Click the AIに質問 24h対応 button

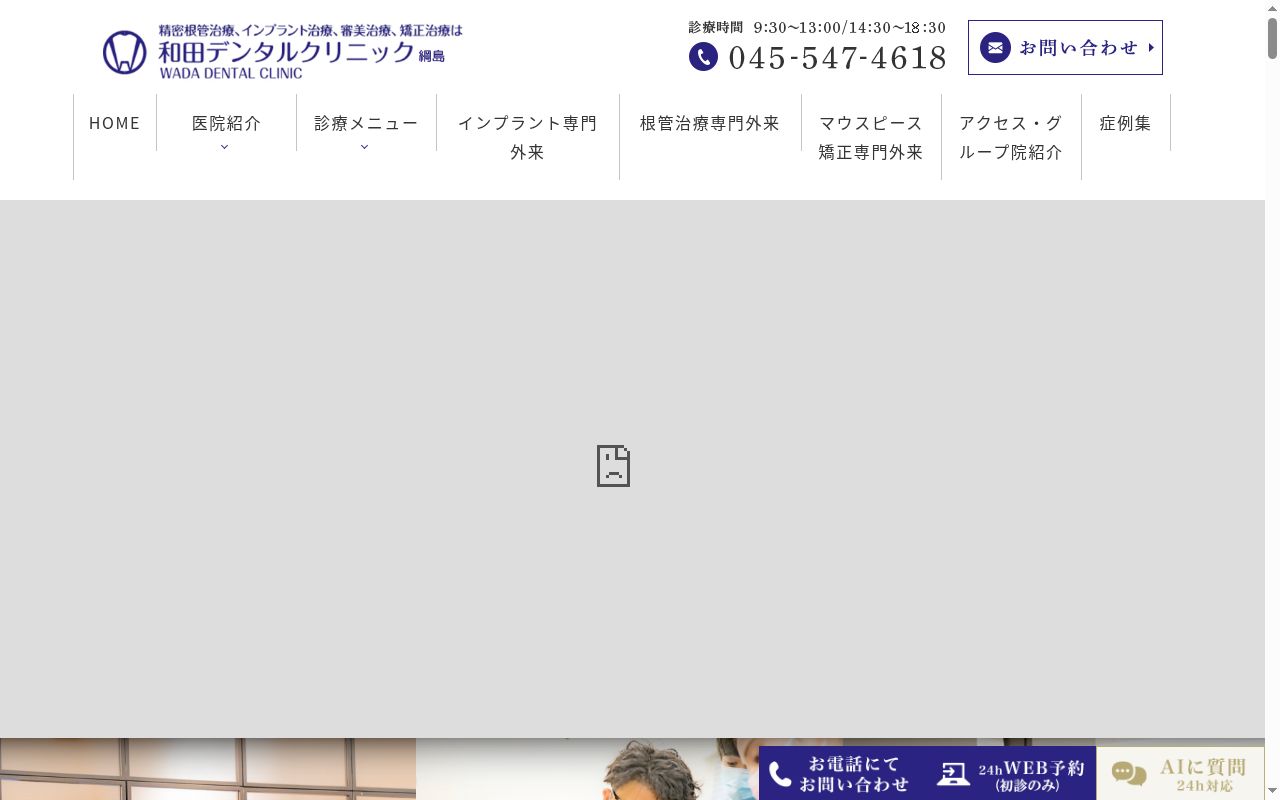1180,774
